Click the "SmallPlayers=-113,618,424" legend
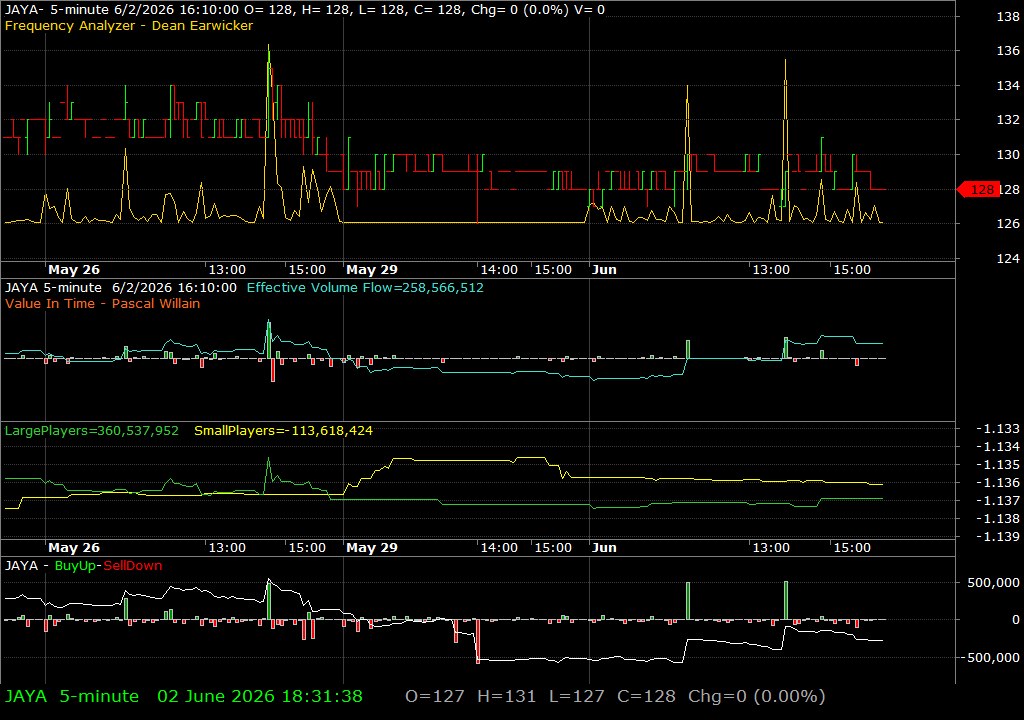1024x720 pixels. [x=283, y=431]
